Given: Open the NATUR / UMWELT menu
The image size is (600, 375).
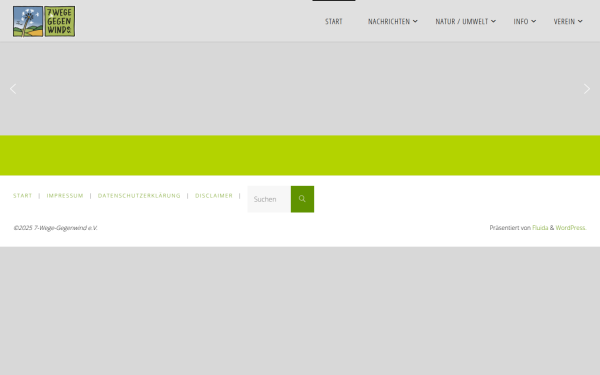Looking at the screenshot, I should pyautogui.click(x=461, y=21).
